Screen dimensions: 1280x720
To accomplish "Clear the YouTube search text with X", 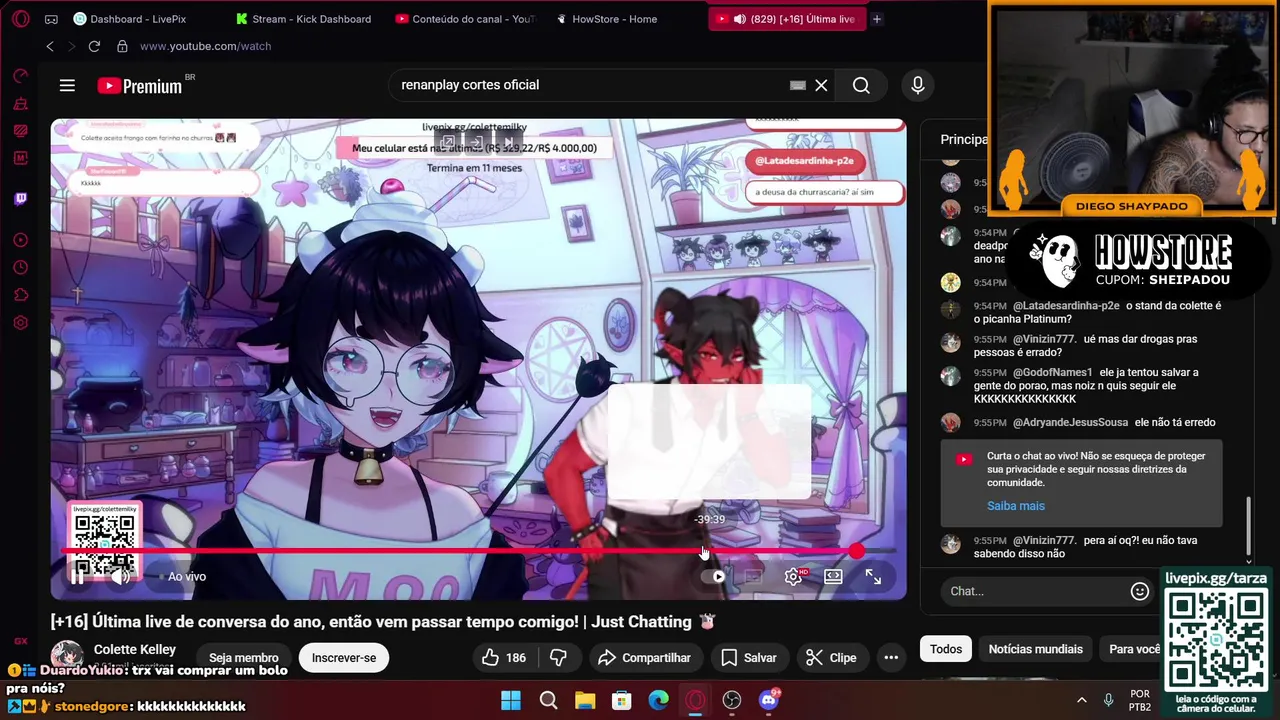I will pos(821,86).
